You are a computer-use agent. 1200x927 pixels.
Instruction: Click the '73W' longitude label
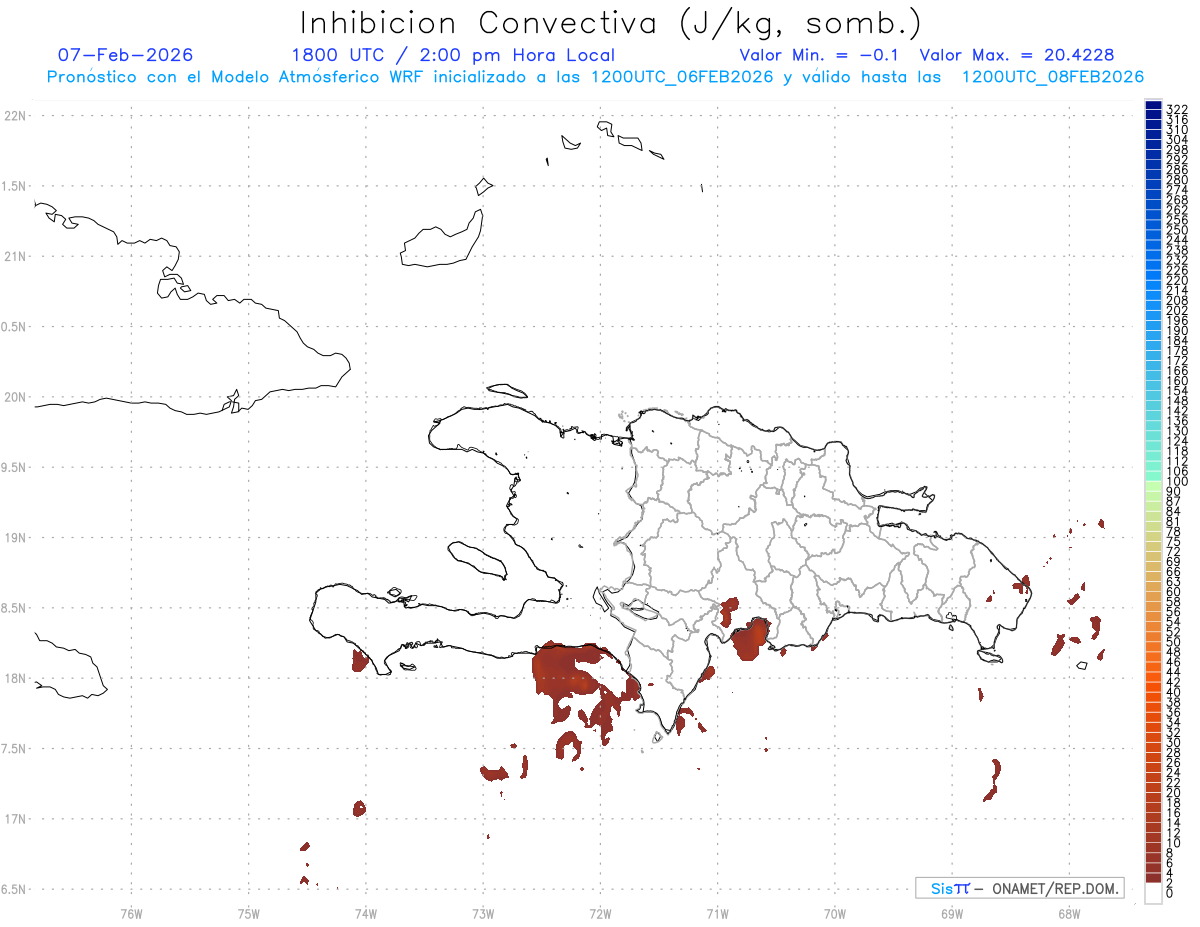(483, 913)
